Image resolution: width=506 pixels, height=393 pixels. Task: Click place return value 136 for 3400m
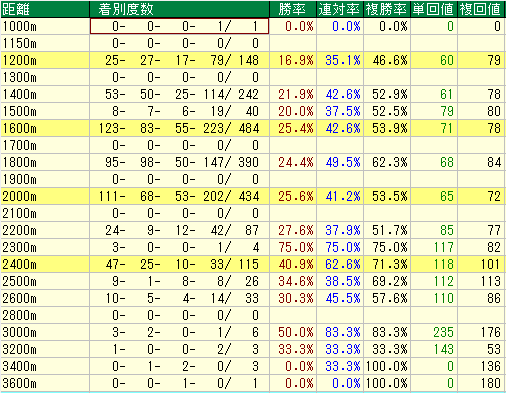(491, 366)
